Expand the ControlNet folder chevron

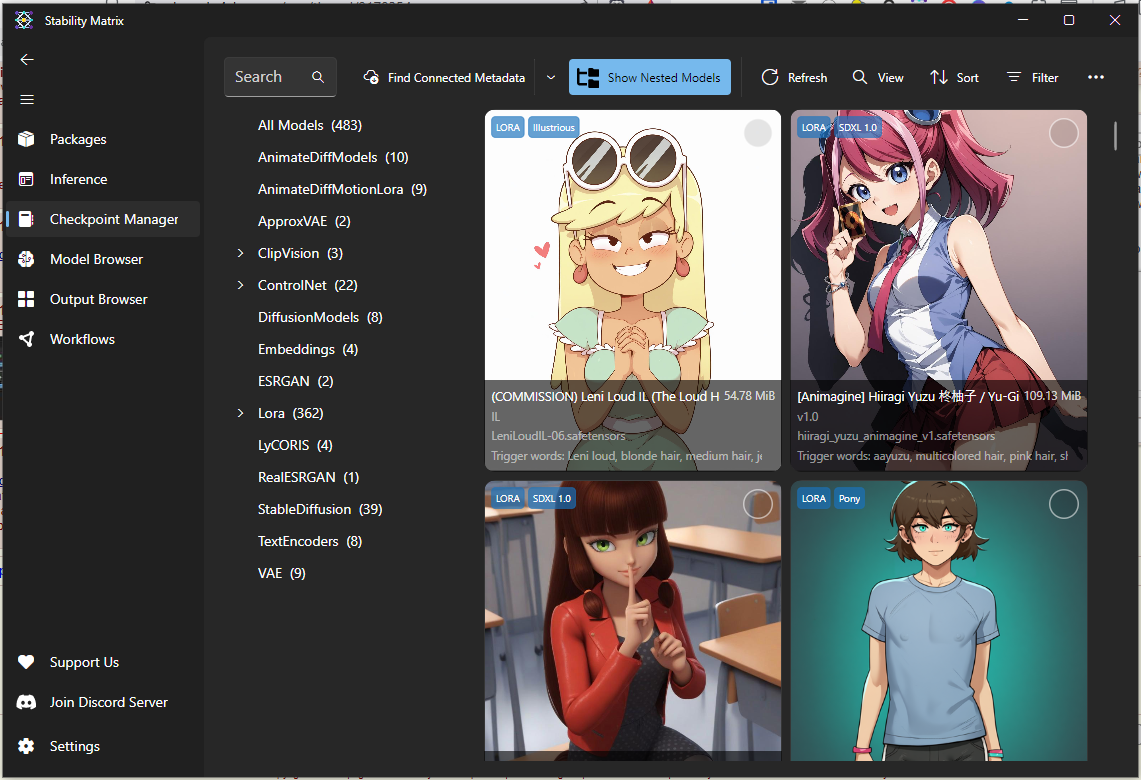click(x=241, y=285)
